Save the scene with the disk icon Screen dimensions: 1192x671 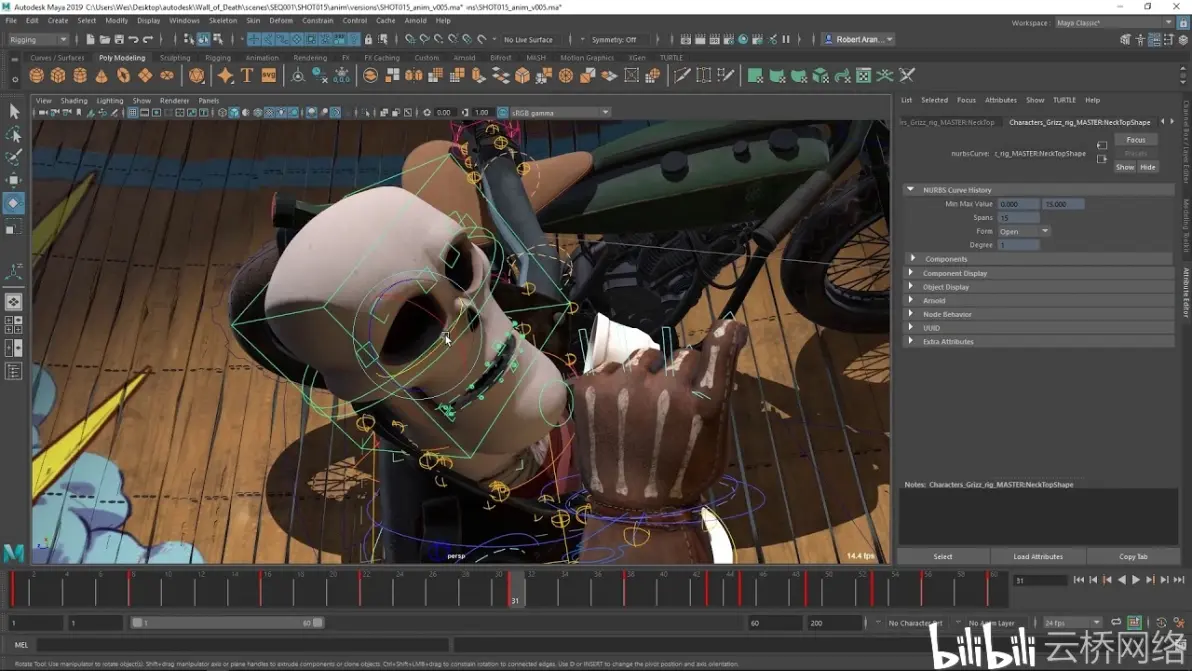coord(119,40)
